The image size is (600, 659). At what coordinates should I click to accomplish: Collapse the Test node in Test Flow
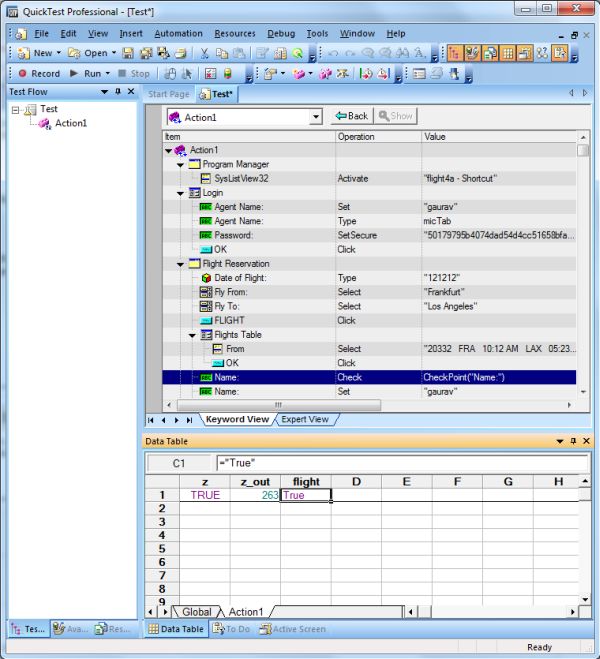click(16, 110)
